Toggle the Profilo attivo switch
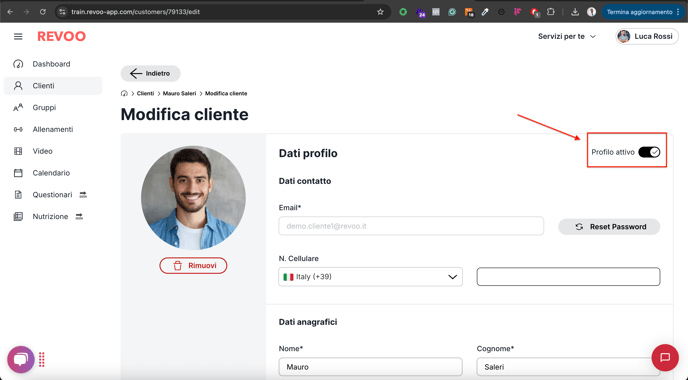Viewport: 688px width, 380px height. tap(649, 152)
